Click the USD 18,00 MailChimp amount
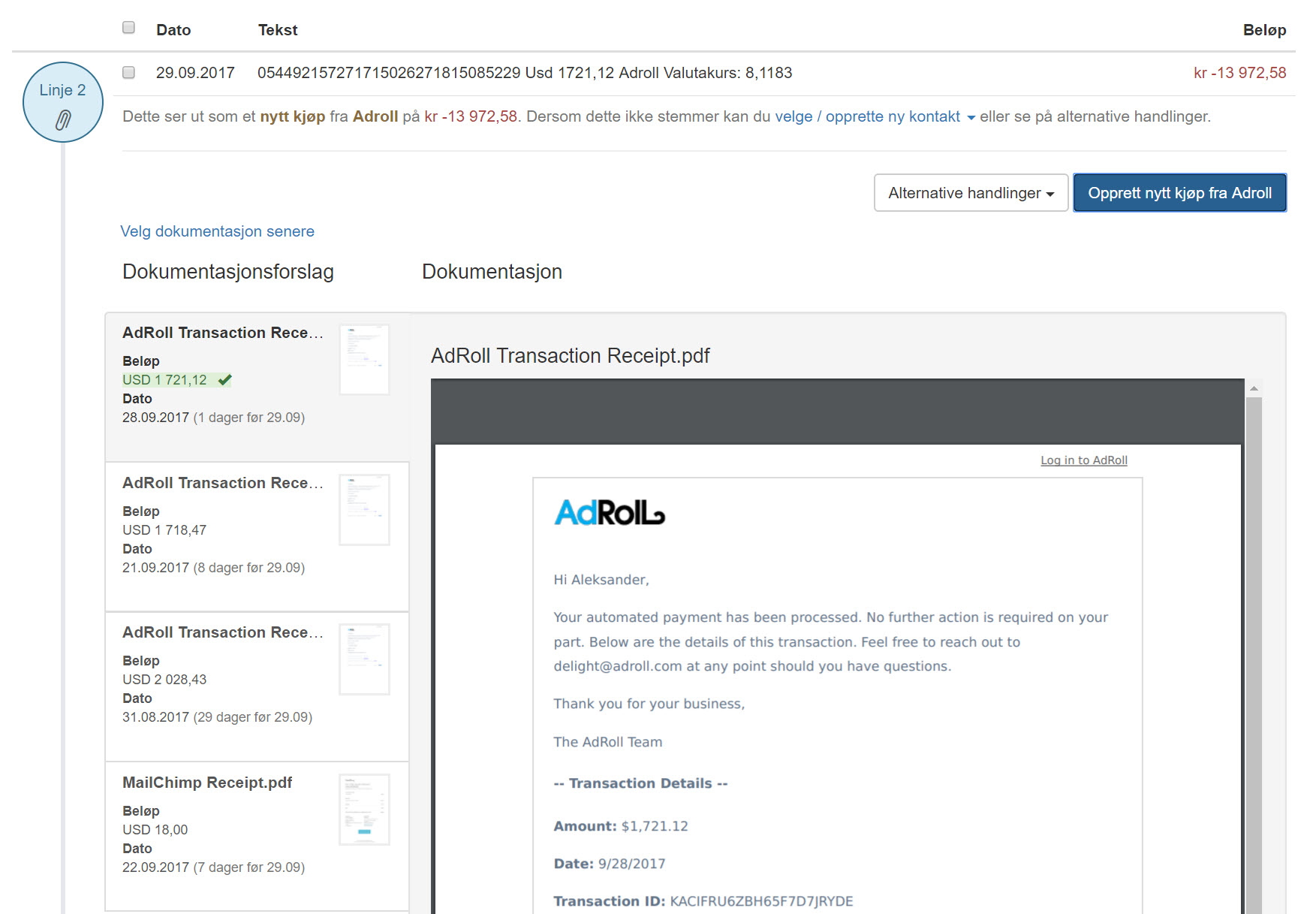 click(x=155, y=830)
